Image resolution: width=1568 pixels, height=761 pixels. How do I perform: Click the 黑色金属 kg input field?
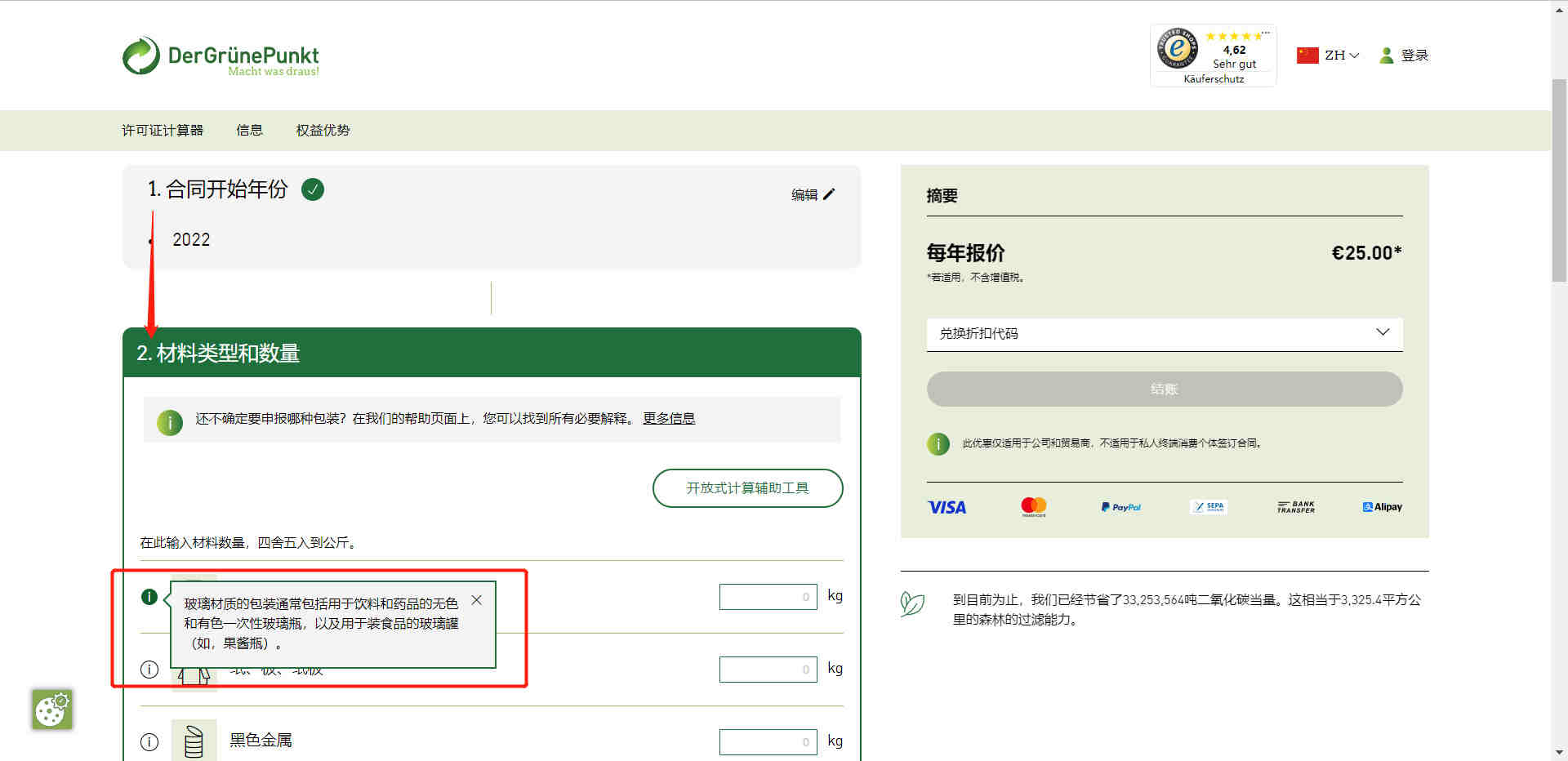point(768,742)
